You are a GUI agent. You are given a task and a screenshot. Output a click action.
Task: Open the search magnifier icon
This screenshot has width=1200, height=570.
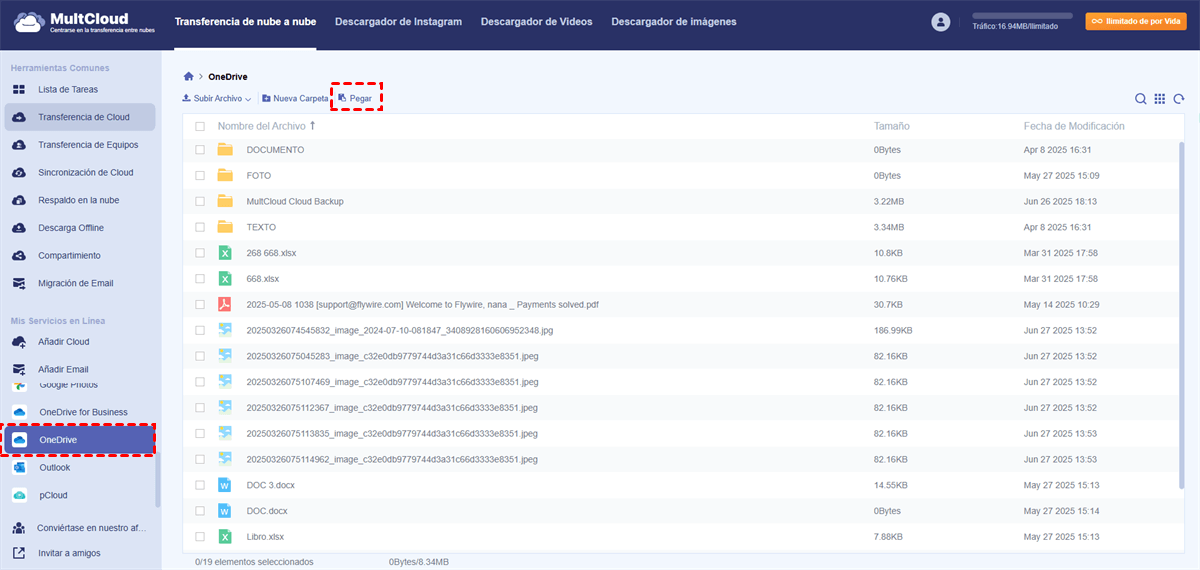[1141, 99]
